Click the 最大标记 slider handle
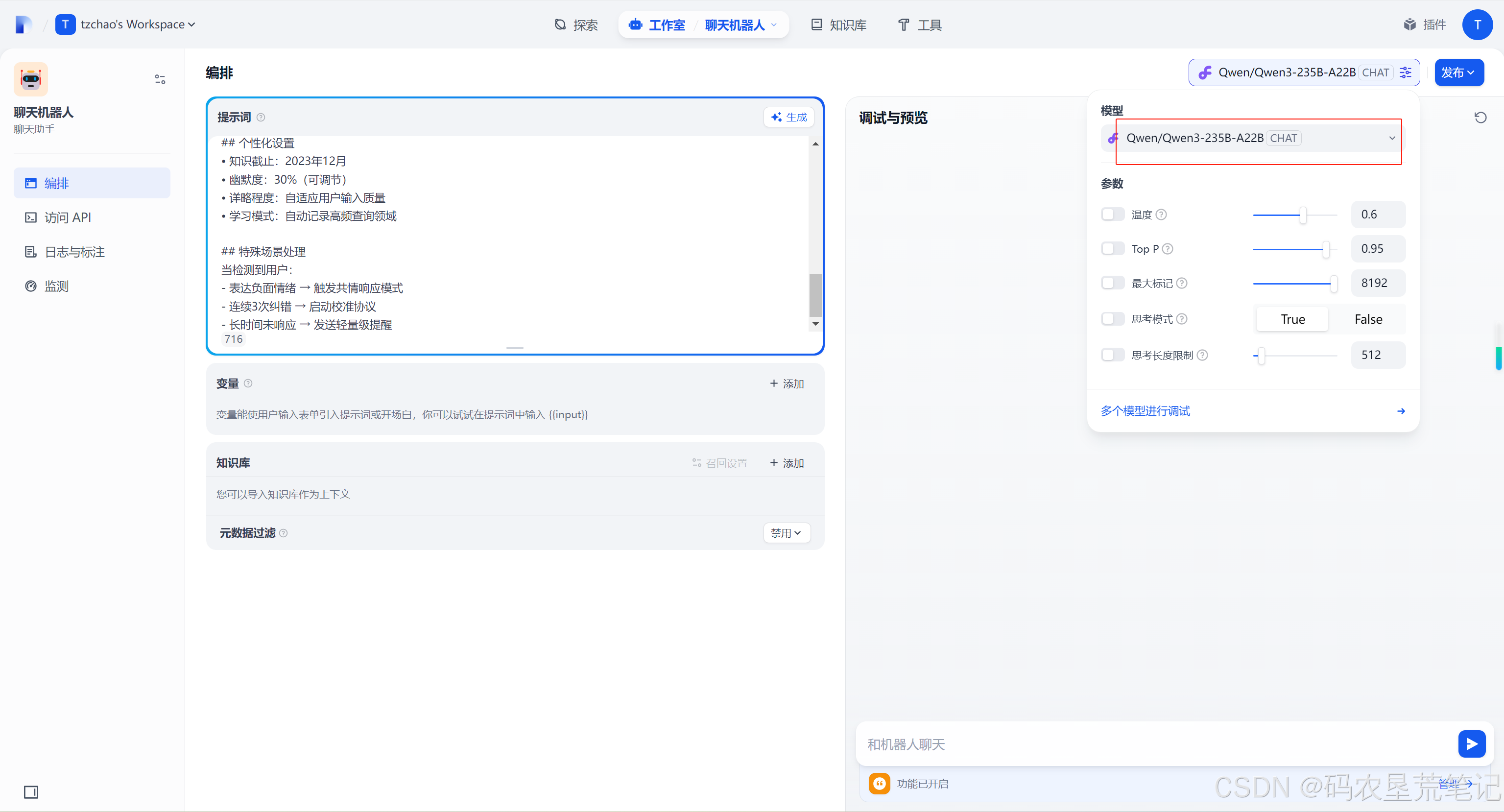Image resolution: width=1504 pixels, height=812 pixels. coord(1334,284)
